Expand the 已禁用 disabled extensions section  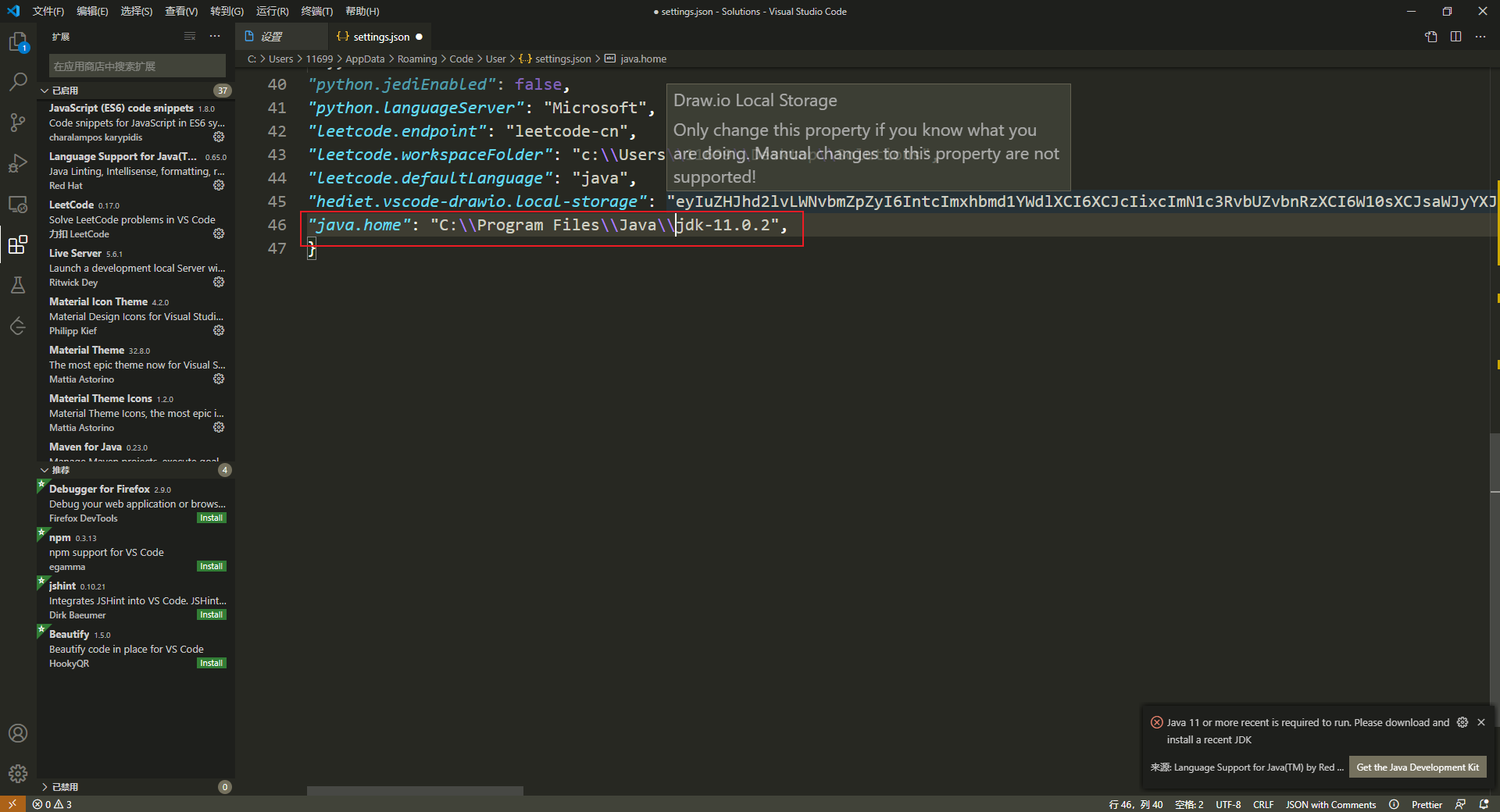(137, 787)
